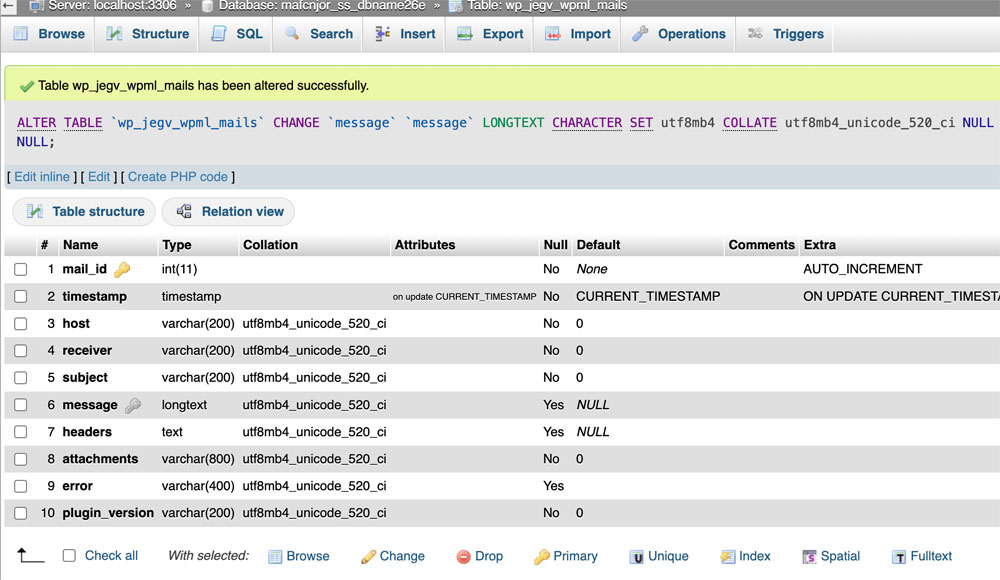The image size is (1000, 580).
Task: Enable the Check all checkbox
Action: pos(69,556)
